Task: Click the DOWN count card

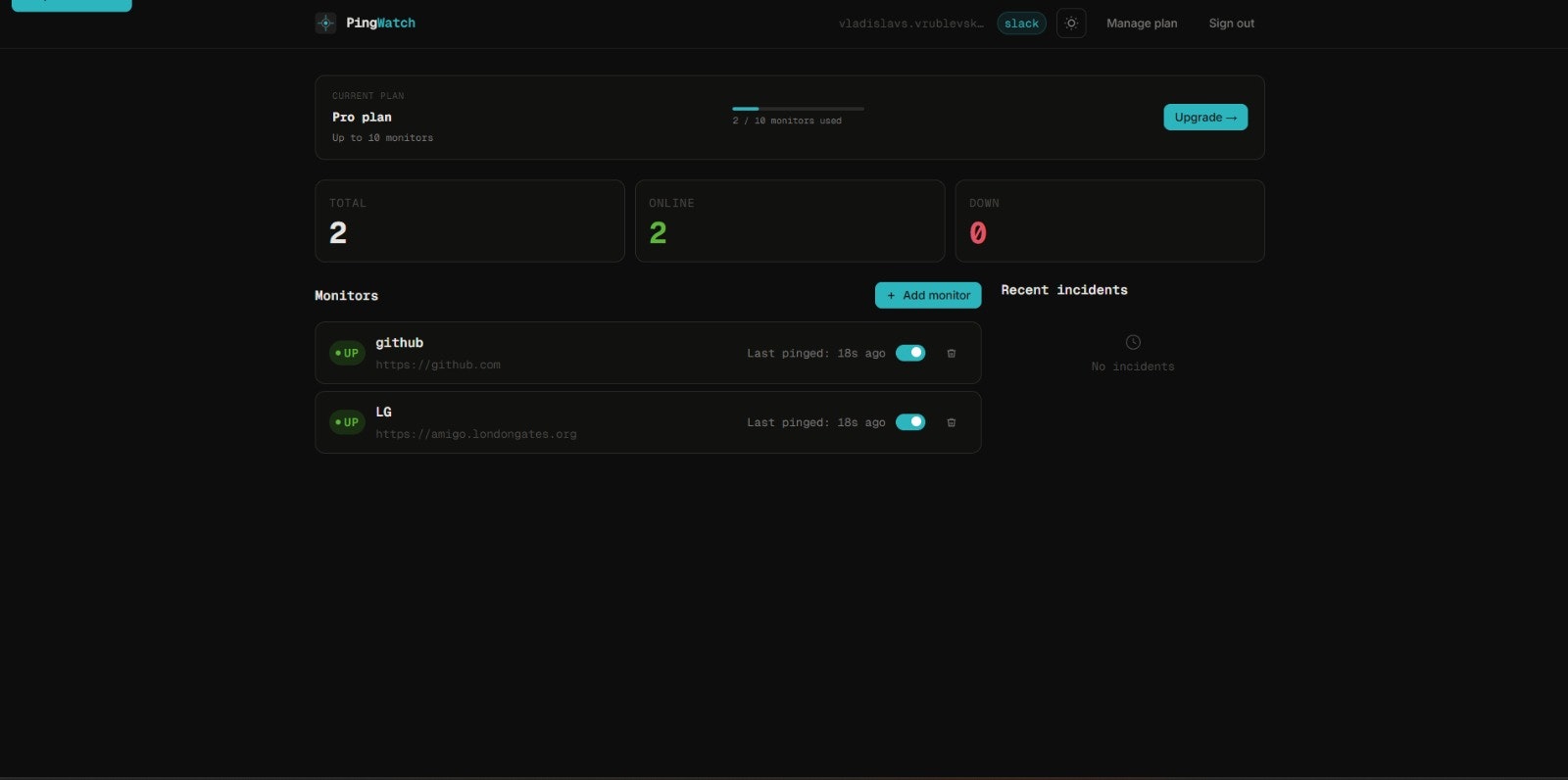Action: (x=1109, y=220)
